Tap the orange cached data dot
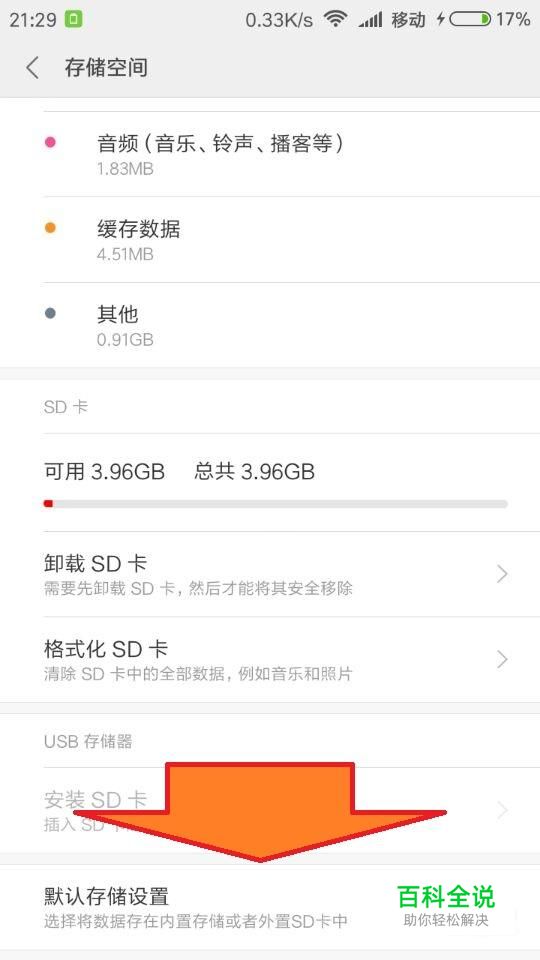 [x=50, y=228]
